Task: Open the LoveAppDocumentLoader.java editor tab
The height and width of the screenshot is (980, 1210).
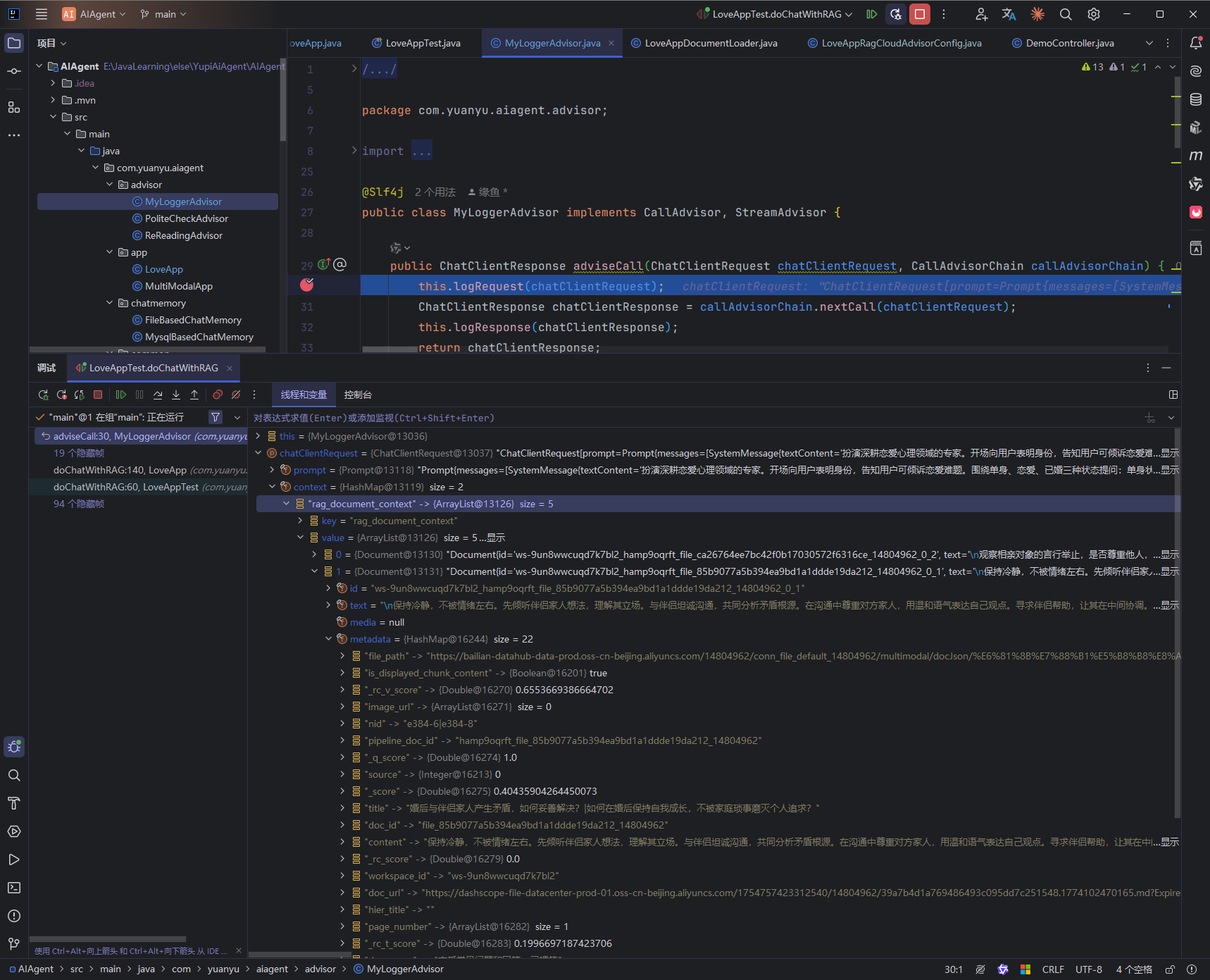Action: 710,43
